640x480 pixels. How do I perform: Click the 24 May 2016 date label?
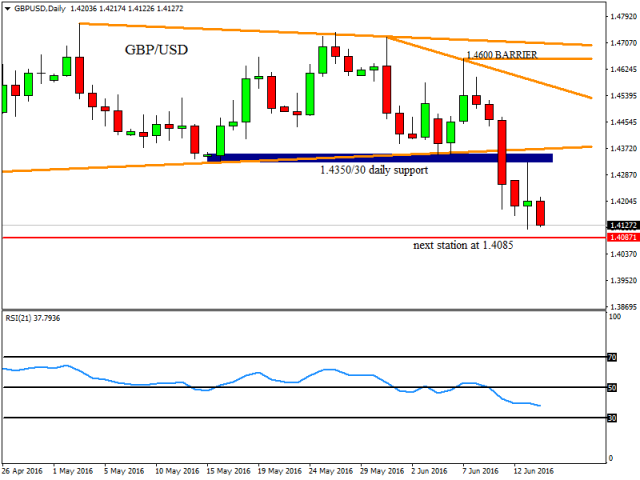pyautogui.click(x=331, y=471)
